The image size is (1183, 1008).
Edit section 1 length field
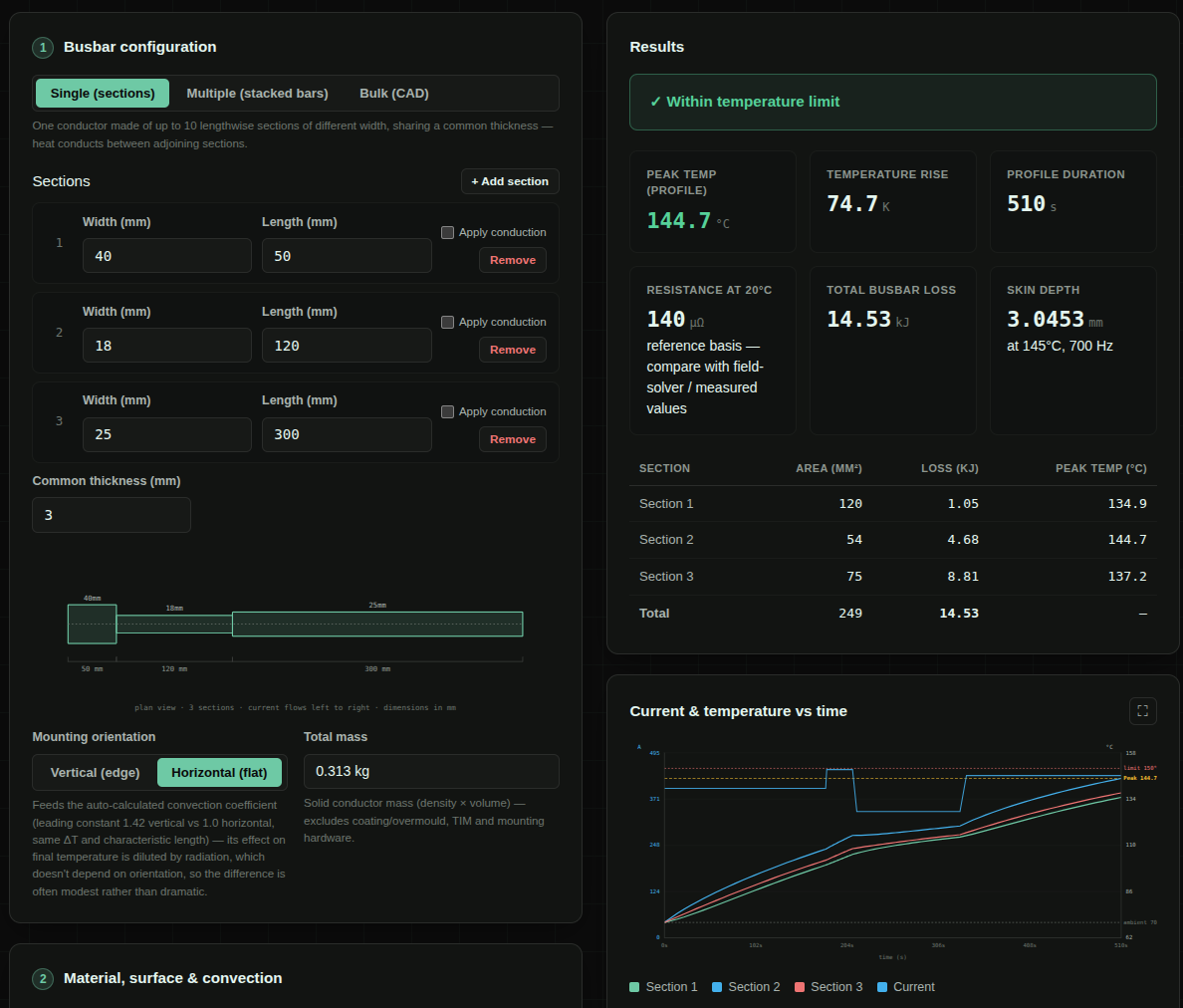coord(347,256)
